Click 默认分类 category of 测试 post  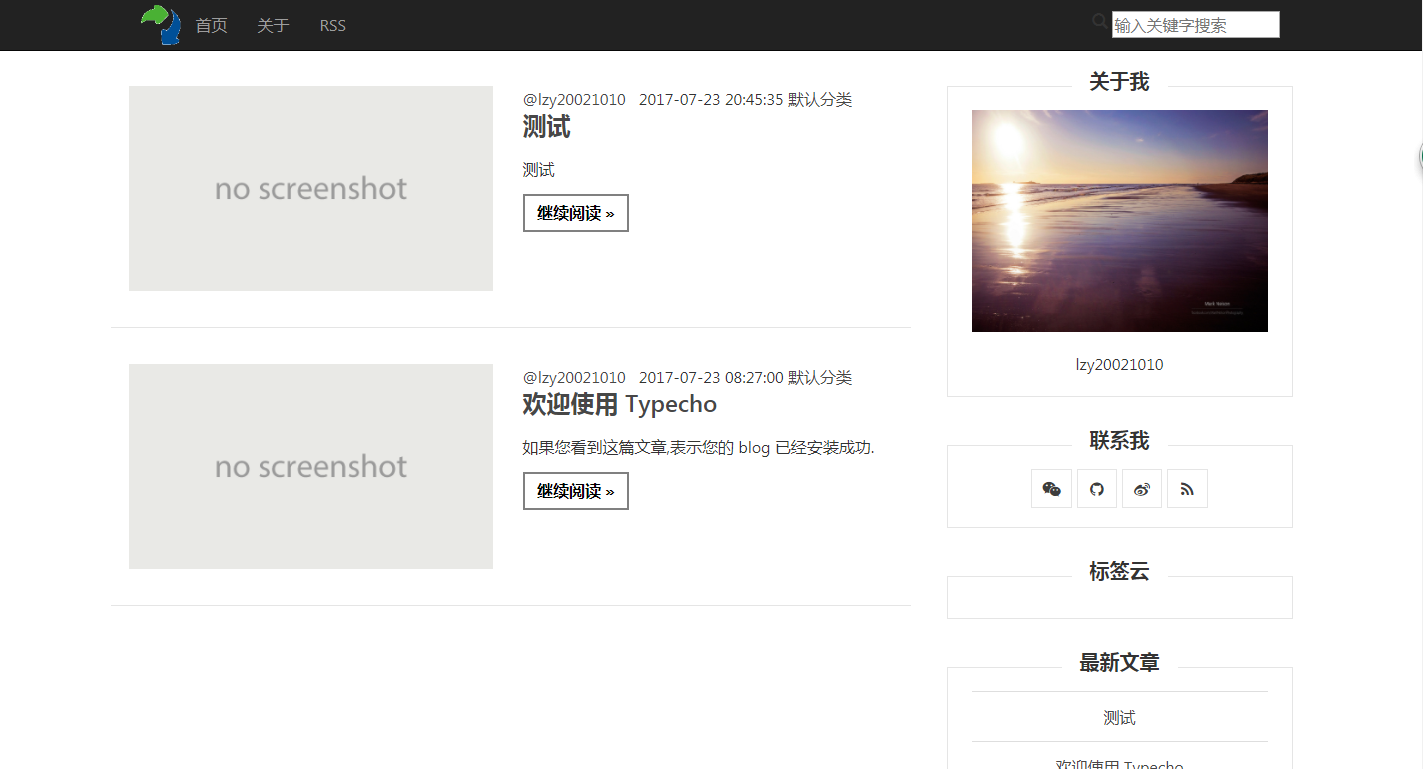point(820,100)
